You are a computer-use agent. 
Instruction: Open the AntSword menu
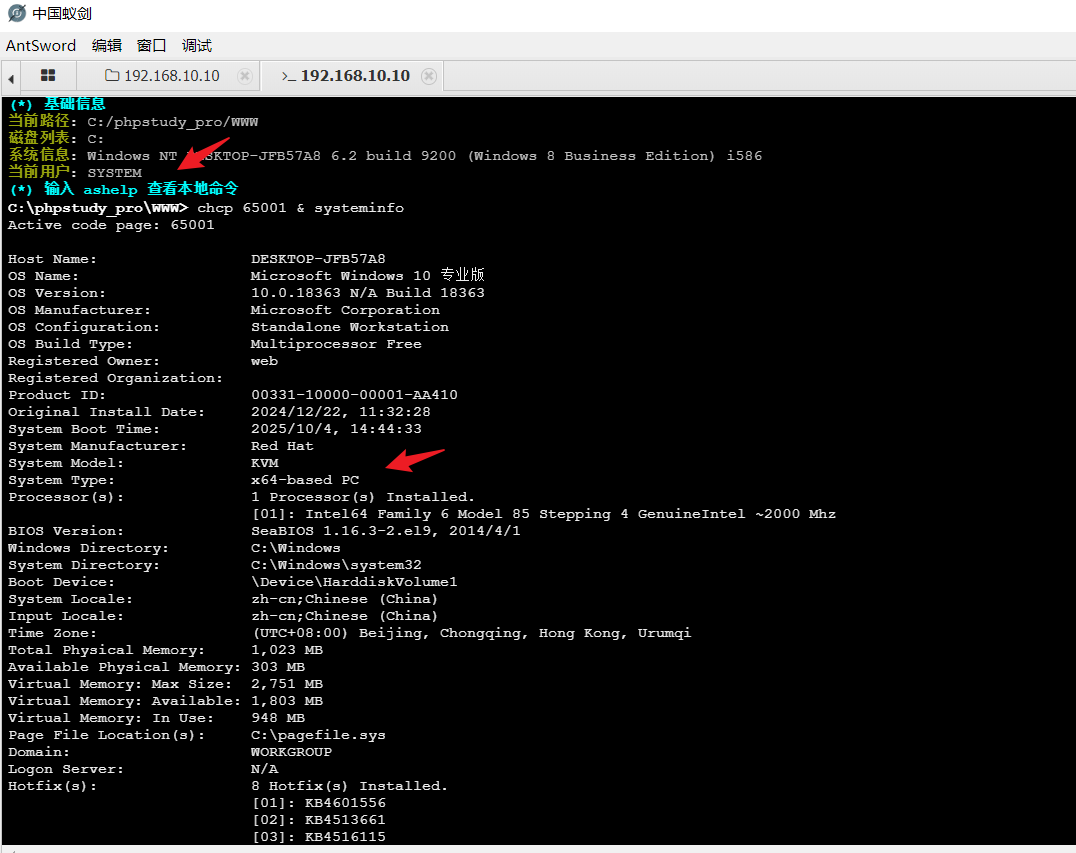pos(41,45)
